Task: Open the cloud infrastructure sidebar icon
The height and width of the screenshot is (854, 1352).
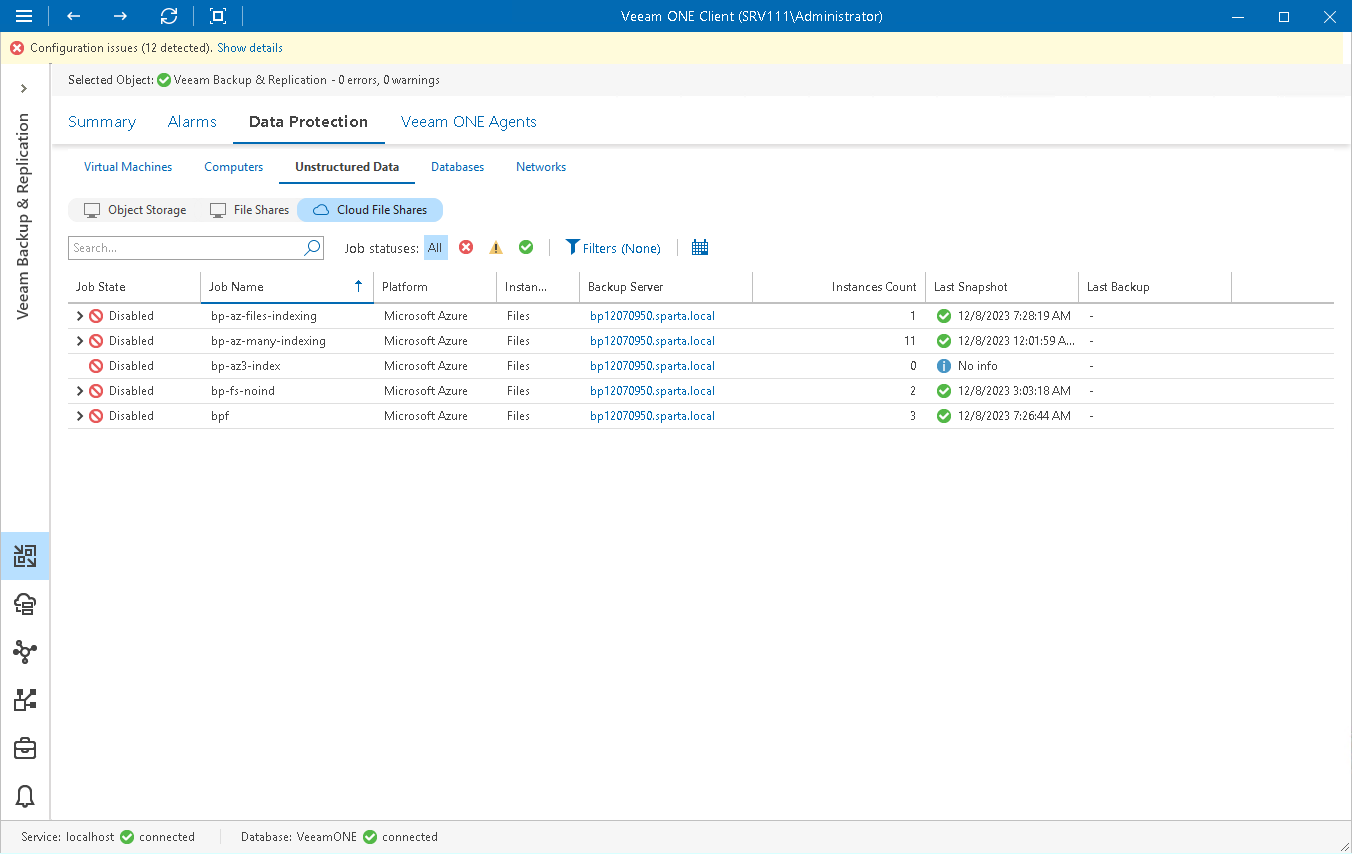Action: point(25,604)
